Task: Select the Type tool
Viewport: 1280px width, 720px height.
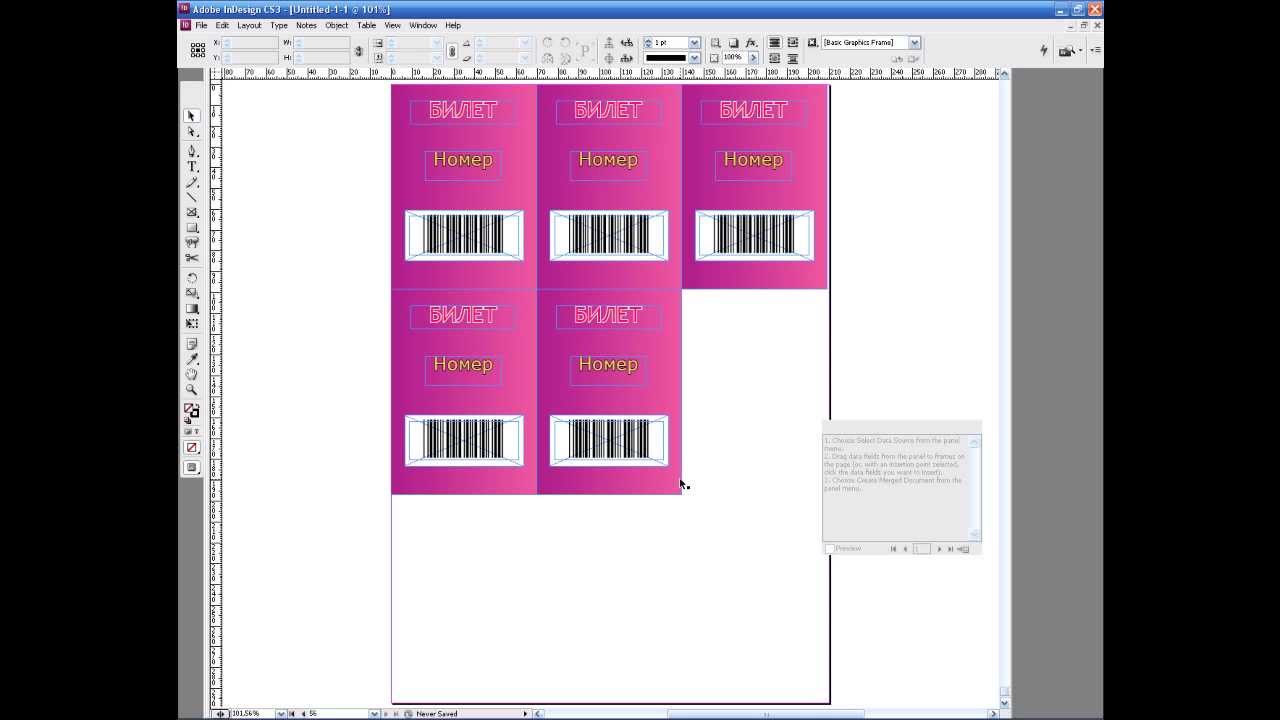Action: pyautogui.click(x=191, y=166)
